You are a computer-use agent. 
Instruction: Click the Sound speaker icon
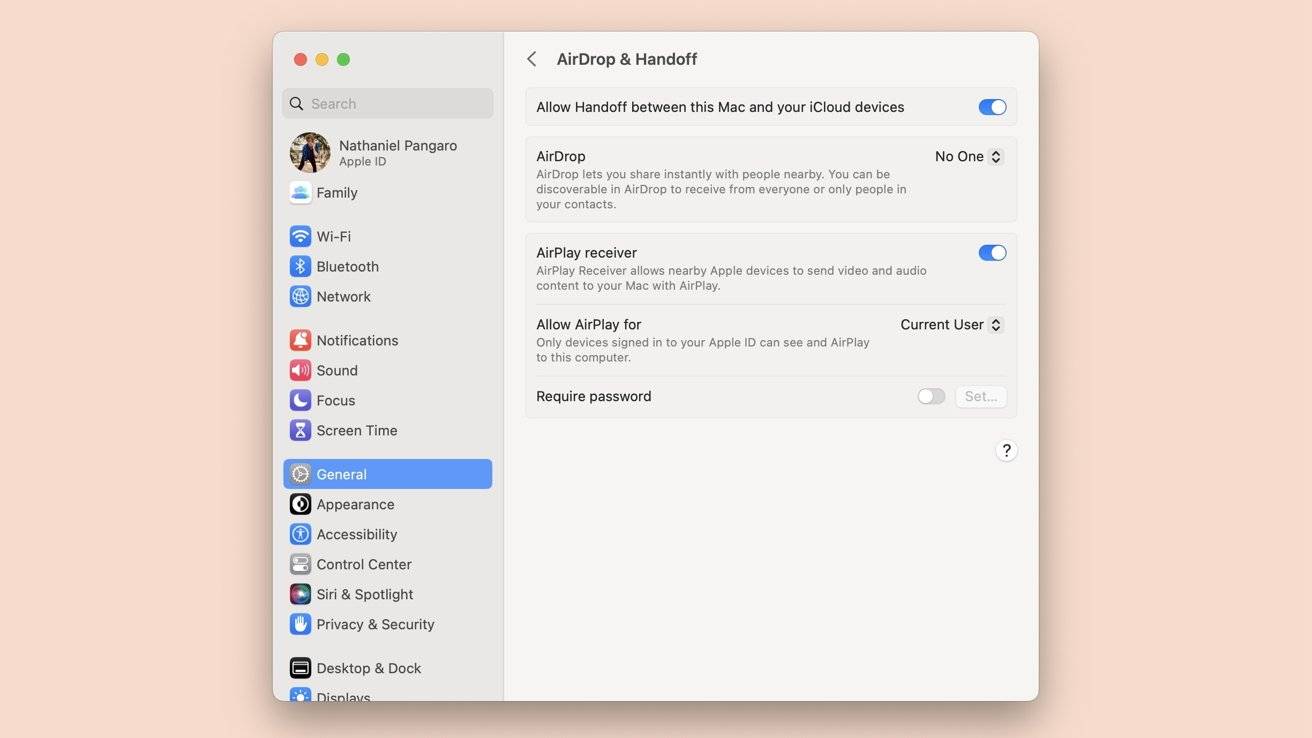pos(300,370)
